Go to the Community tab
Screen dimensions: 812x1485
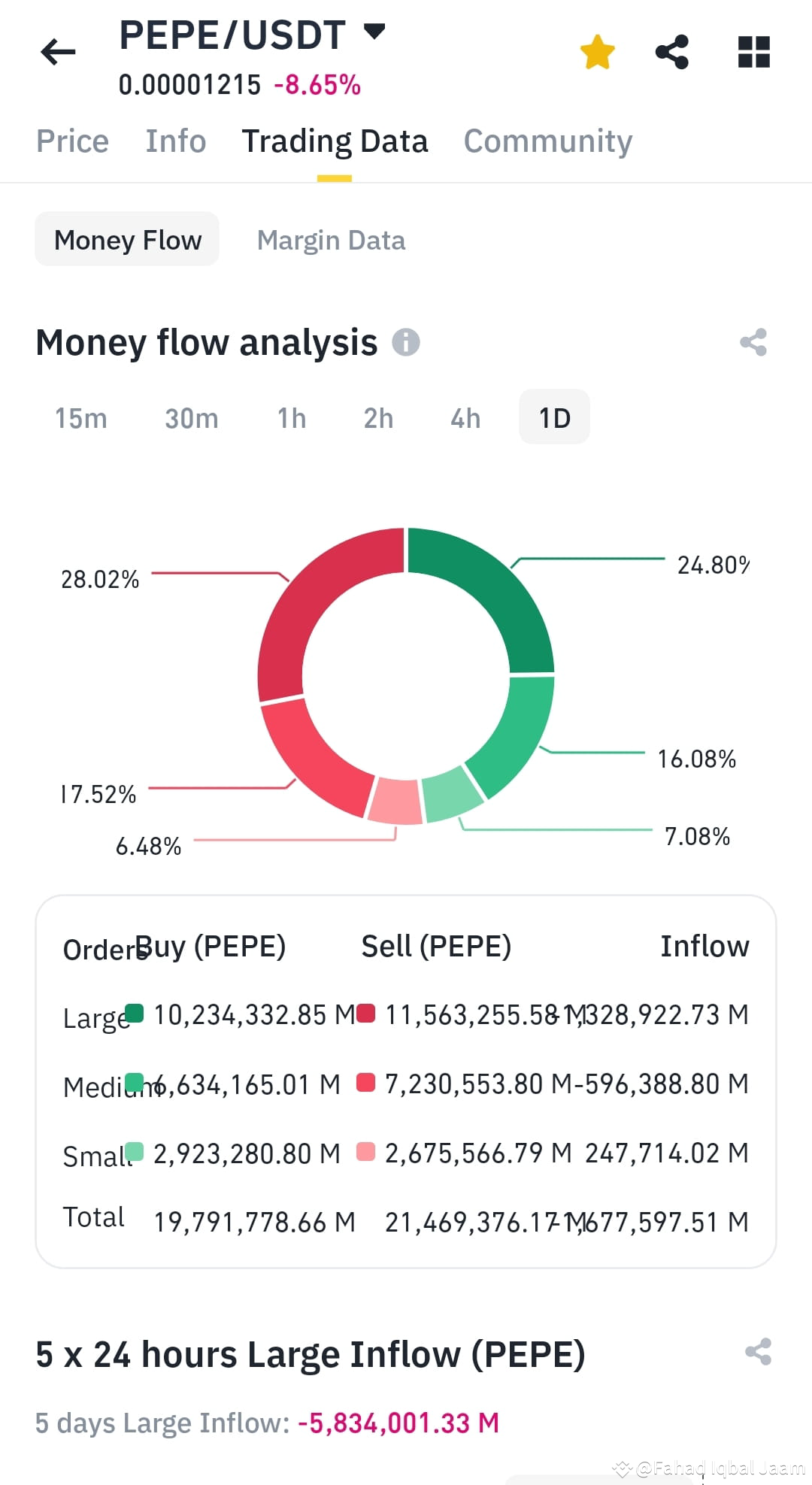(x=548, y=141)
